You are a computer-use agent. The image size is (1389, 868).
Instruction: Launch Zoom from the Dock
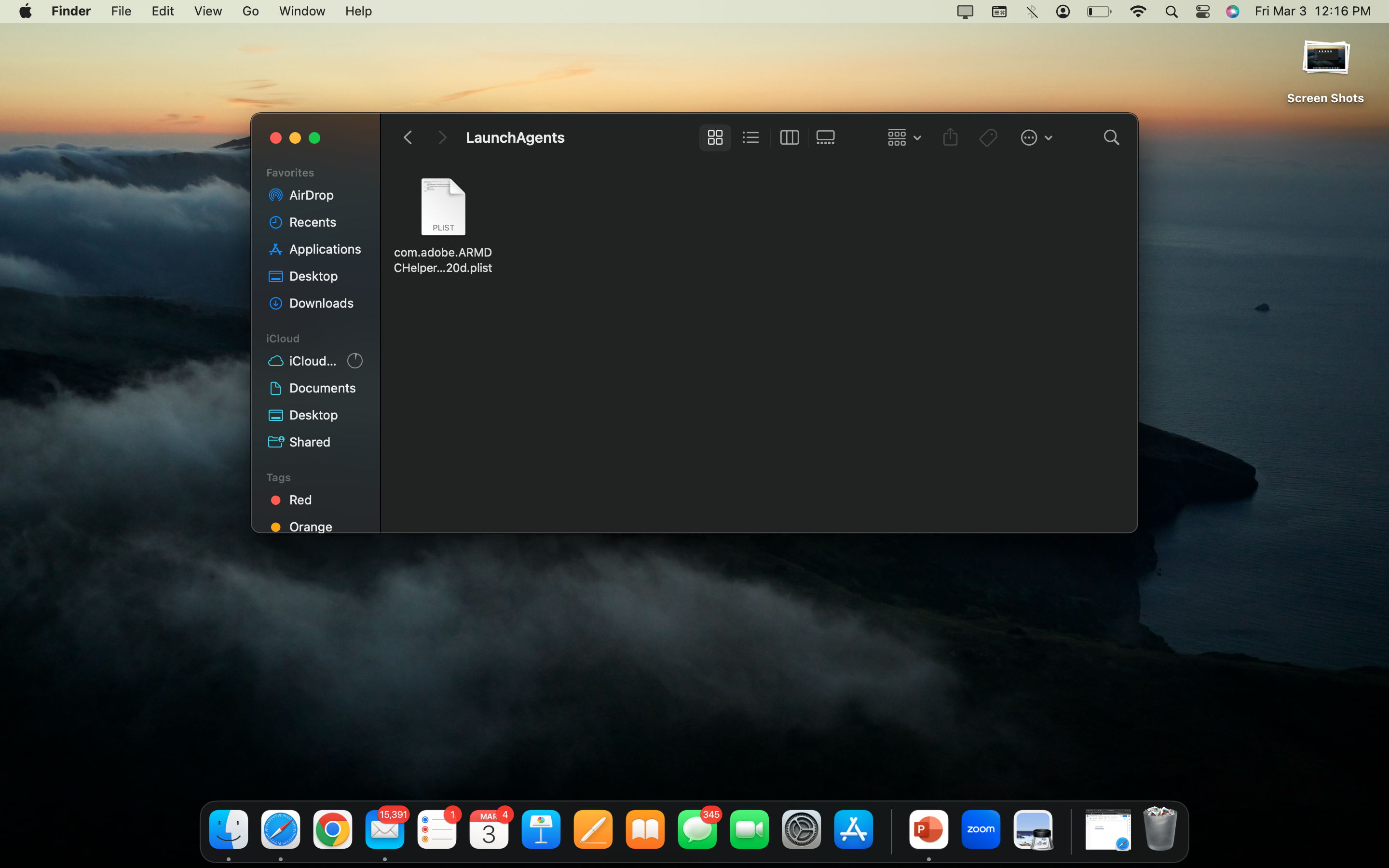(980, 829)
